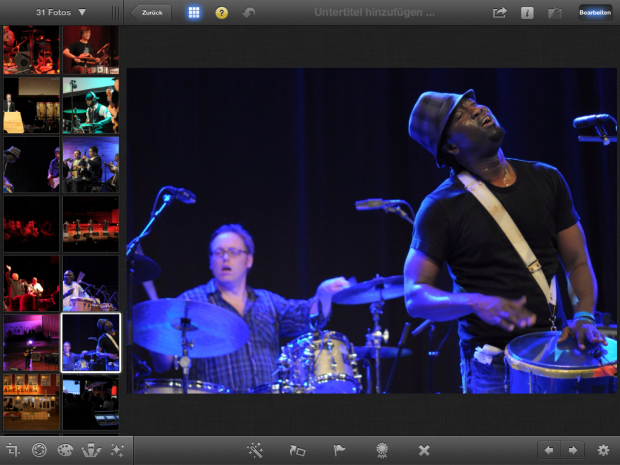The height and width of the screenshot is (465, 620).
Task: Hide the photo using the X icon
Action: click(x=424, y=450)
